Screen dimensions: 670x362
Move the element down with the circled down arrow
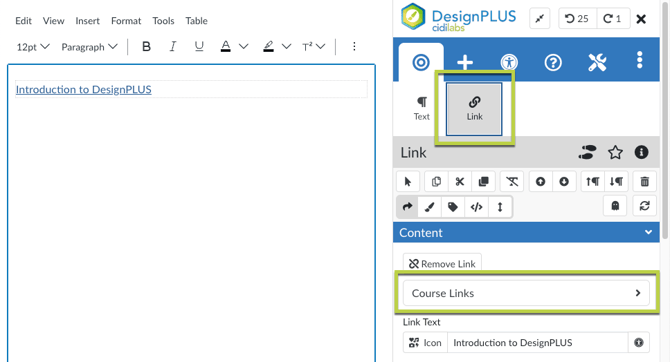tap(564, 182)
